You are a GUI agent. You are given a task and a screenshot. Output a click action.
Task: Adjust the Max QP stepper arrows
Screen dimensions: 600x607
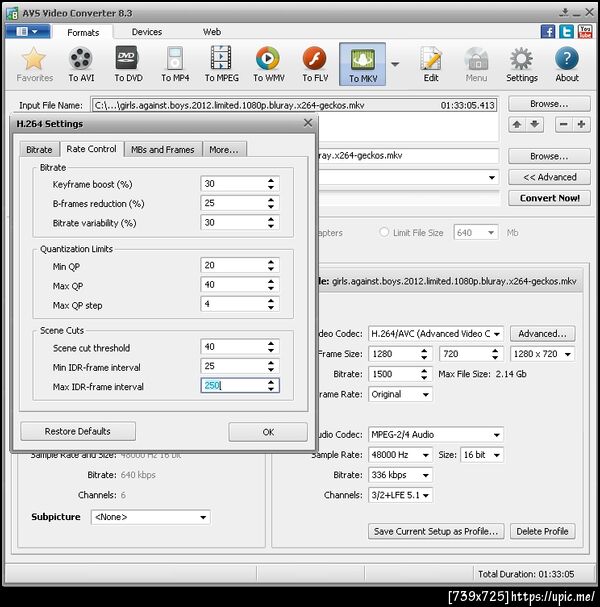[271, 285]
